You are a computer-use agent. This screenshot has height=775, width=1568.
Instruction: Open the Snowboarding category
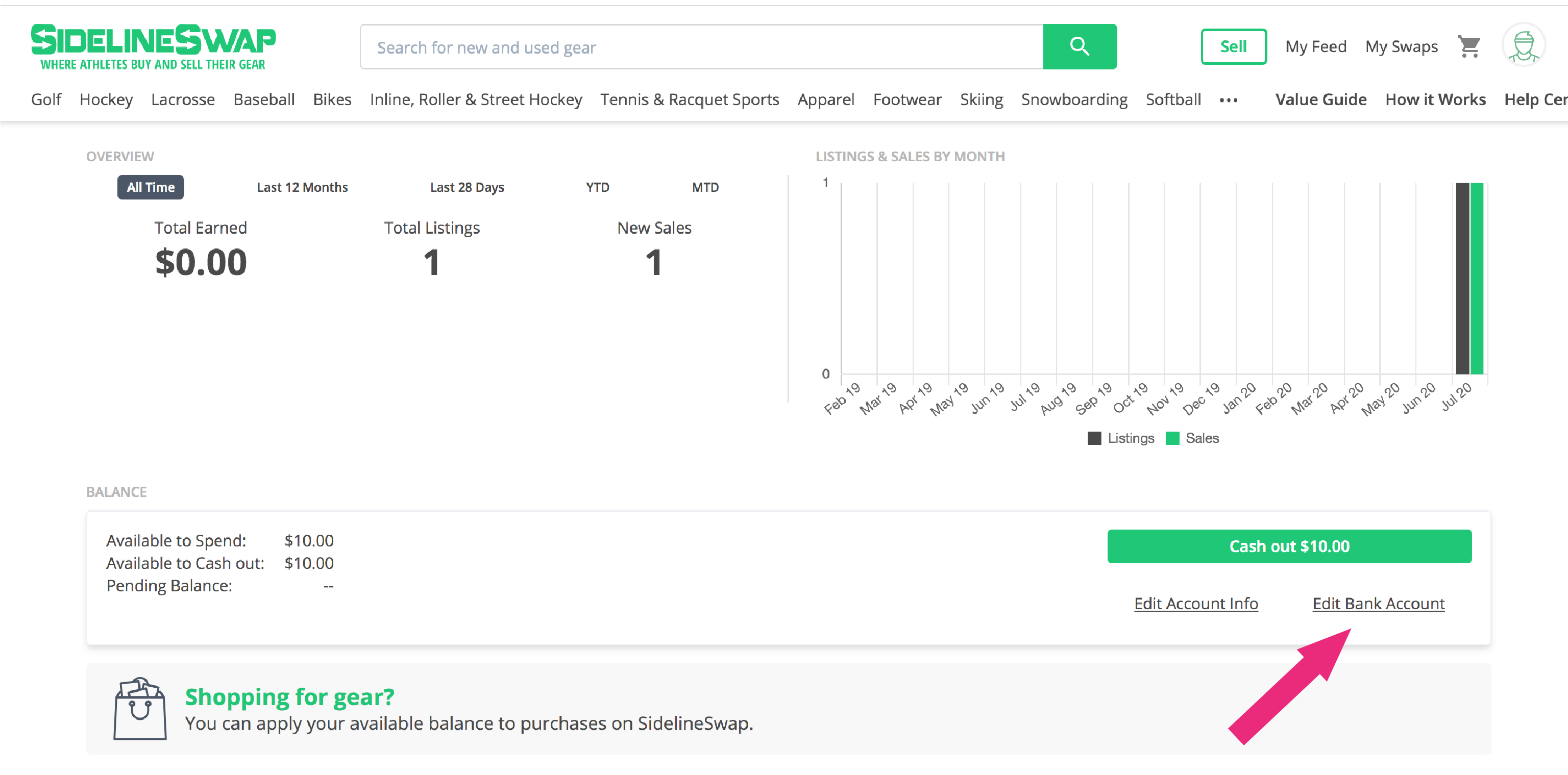point(1074,100)
